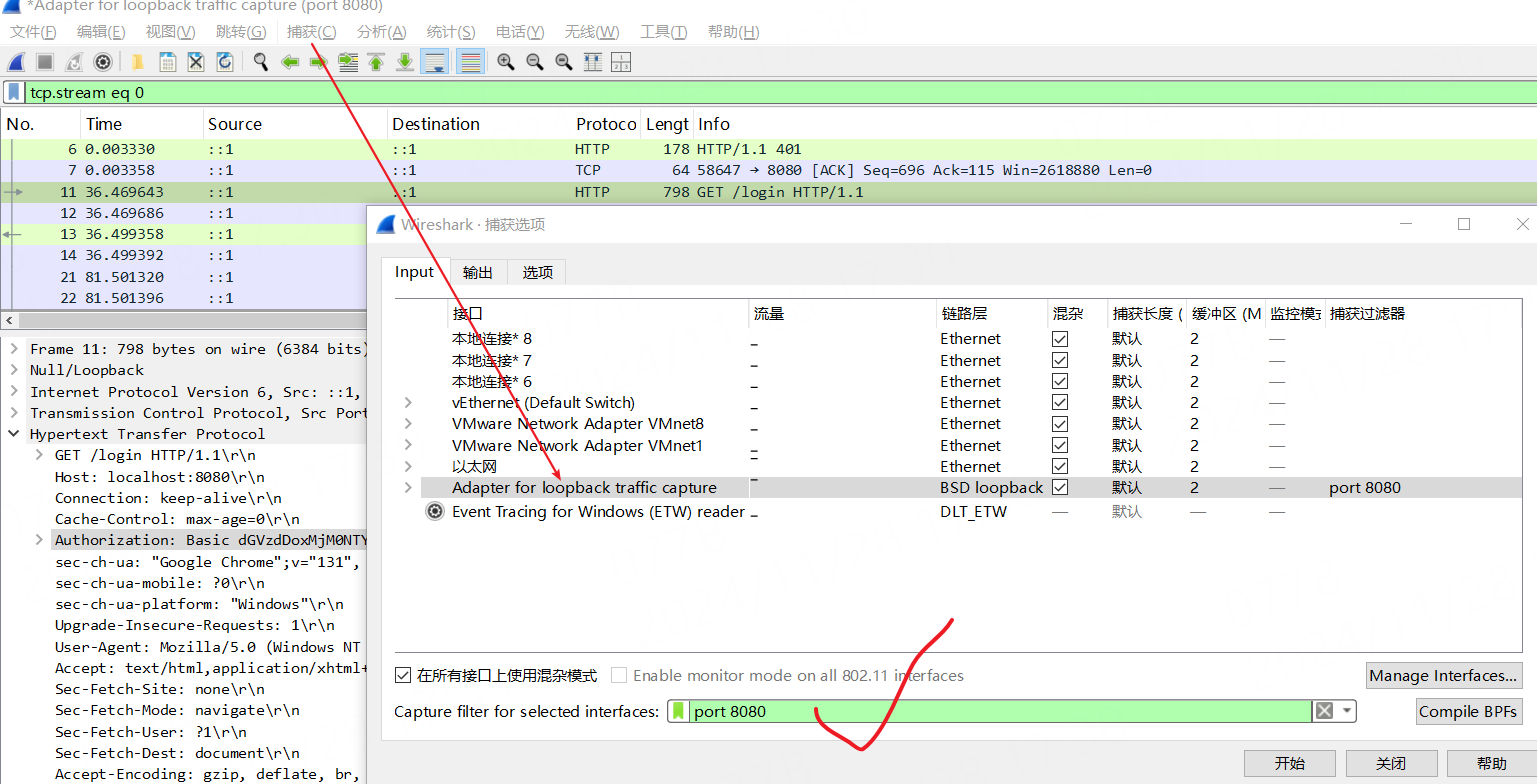Reset text to normal size icon
The image size is (1537, 784).
tap(564, 62)
